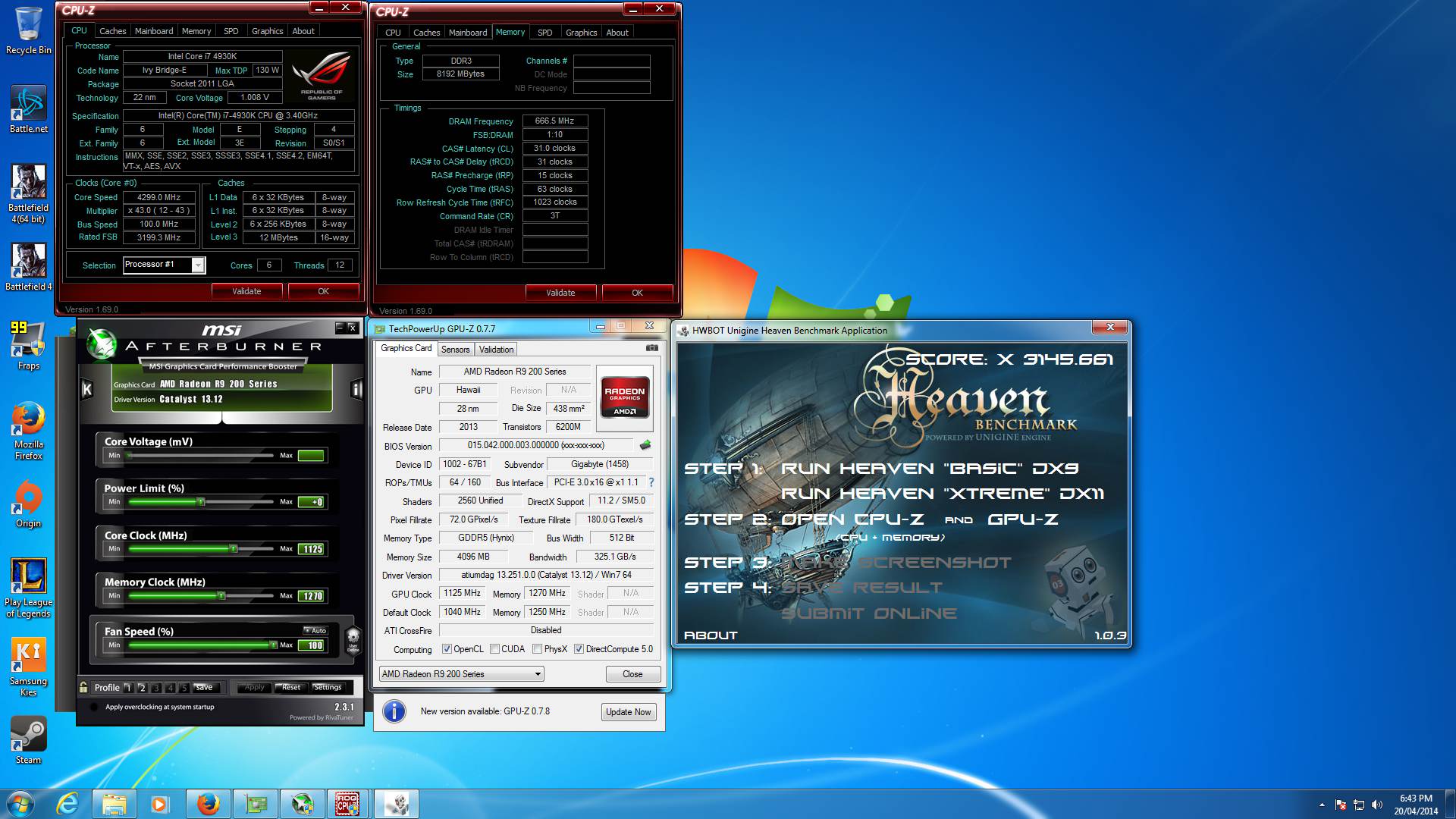This screenshot has width=1456, height=819.
Task: Click ABOUT in the Heaven Benchmark window
Action: coord(711,635)
